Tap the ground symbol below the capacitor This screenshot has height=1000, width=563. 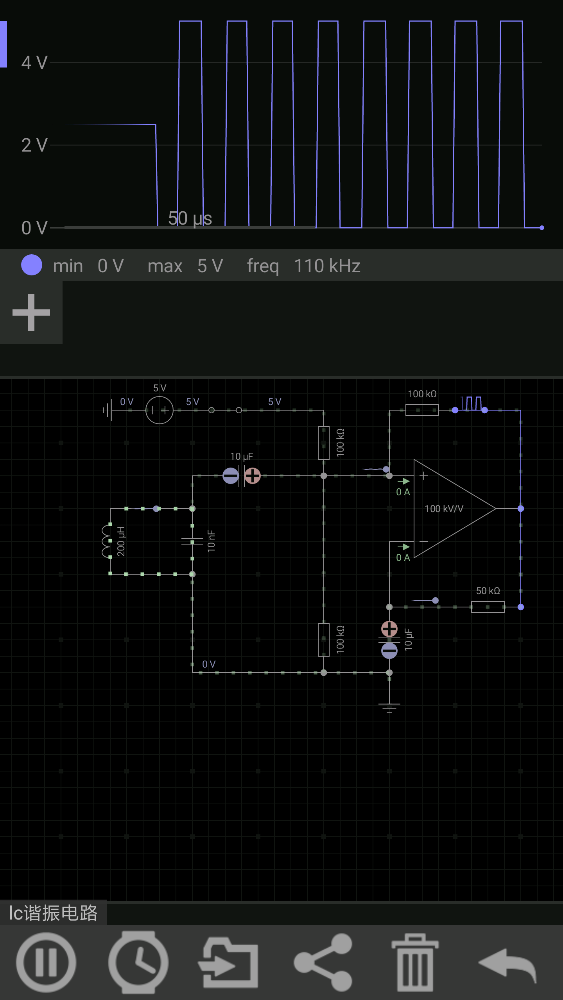(390, 707)
